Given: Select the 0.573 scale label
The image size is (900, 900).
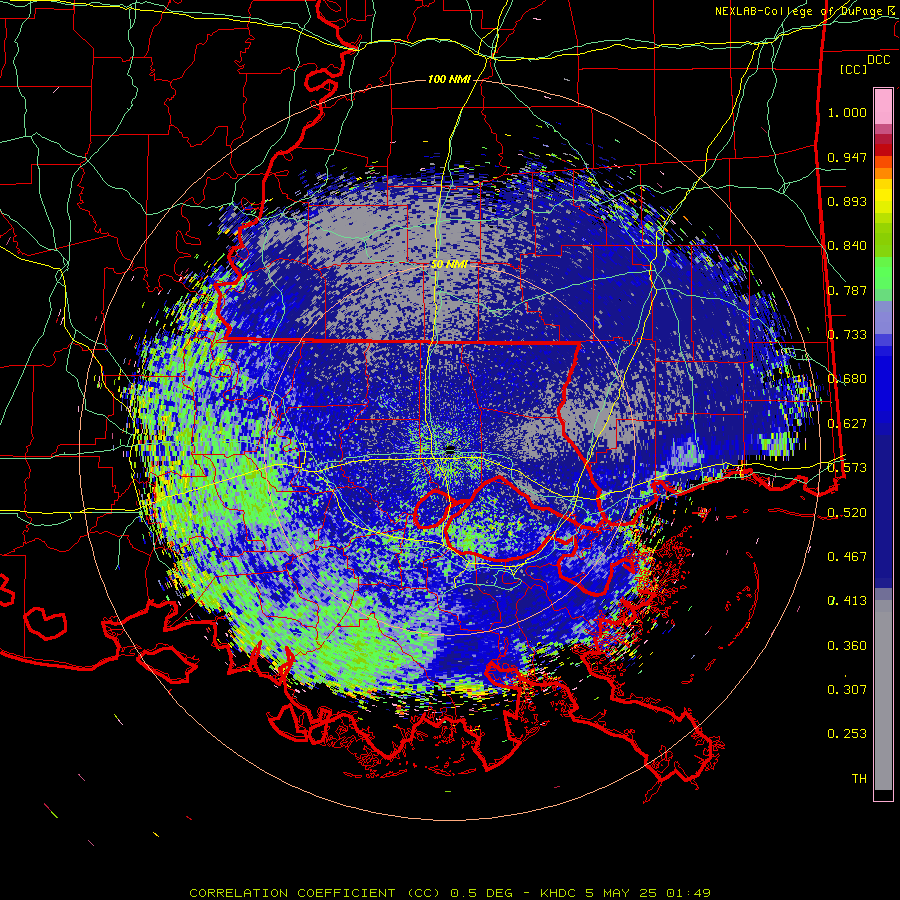Looking at the screenshot, I should [x=847, y=468].
